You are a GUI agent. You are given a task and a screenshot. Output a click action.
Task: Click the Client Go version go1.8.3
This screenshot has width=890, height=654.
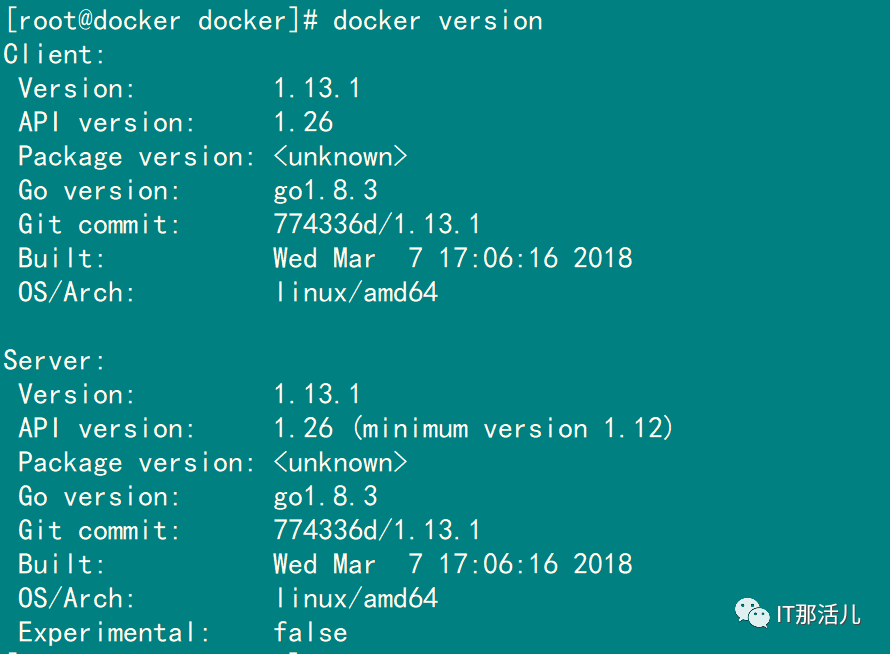tap(325, 191)
